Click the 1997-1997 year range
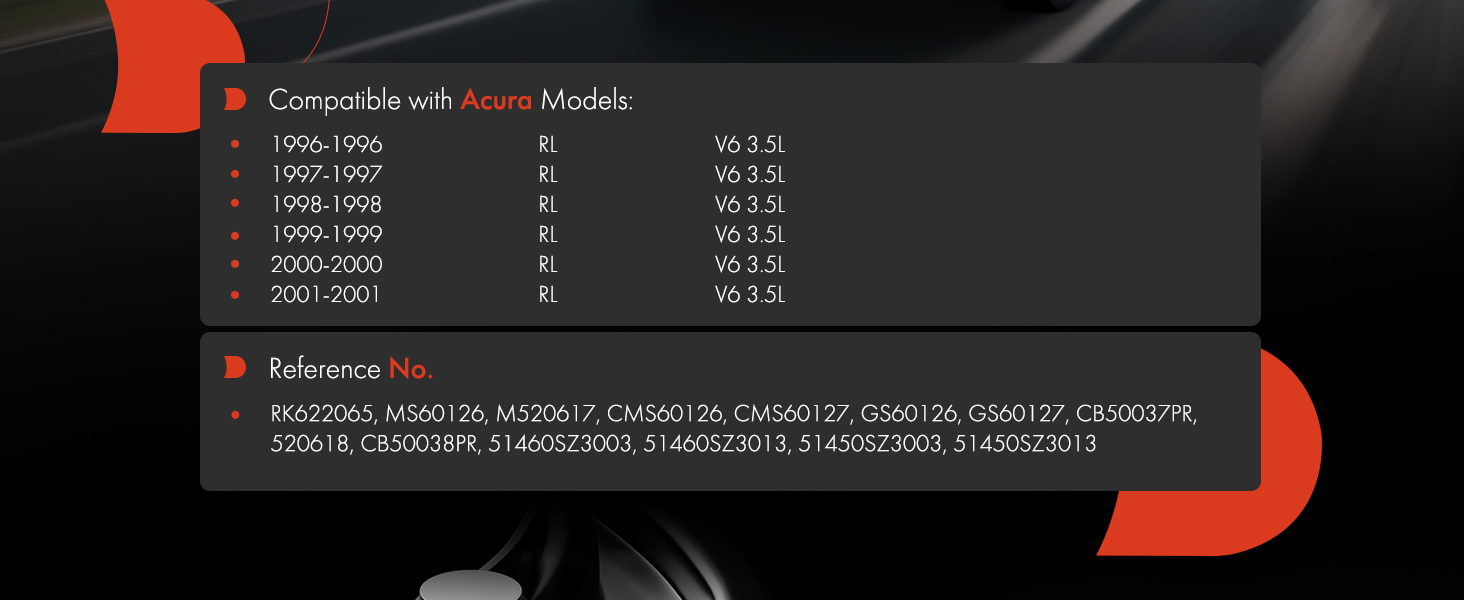The width and height of the screenshot is (1464, 600). coord(326,175)
